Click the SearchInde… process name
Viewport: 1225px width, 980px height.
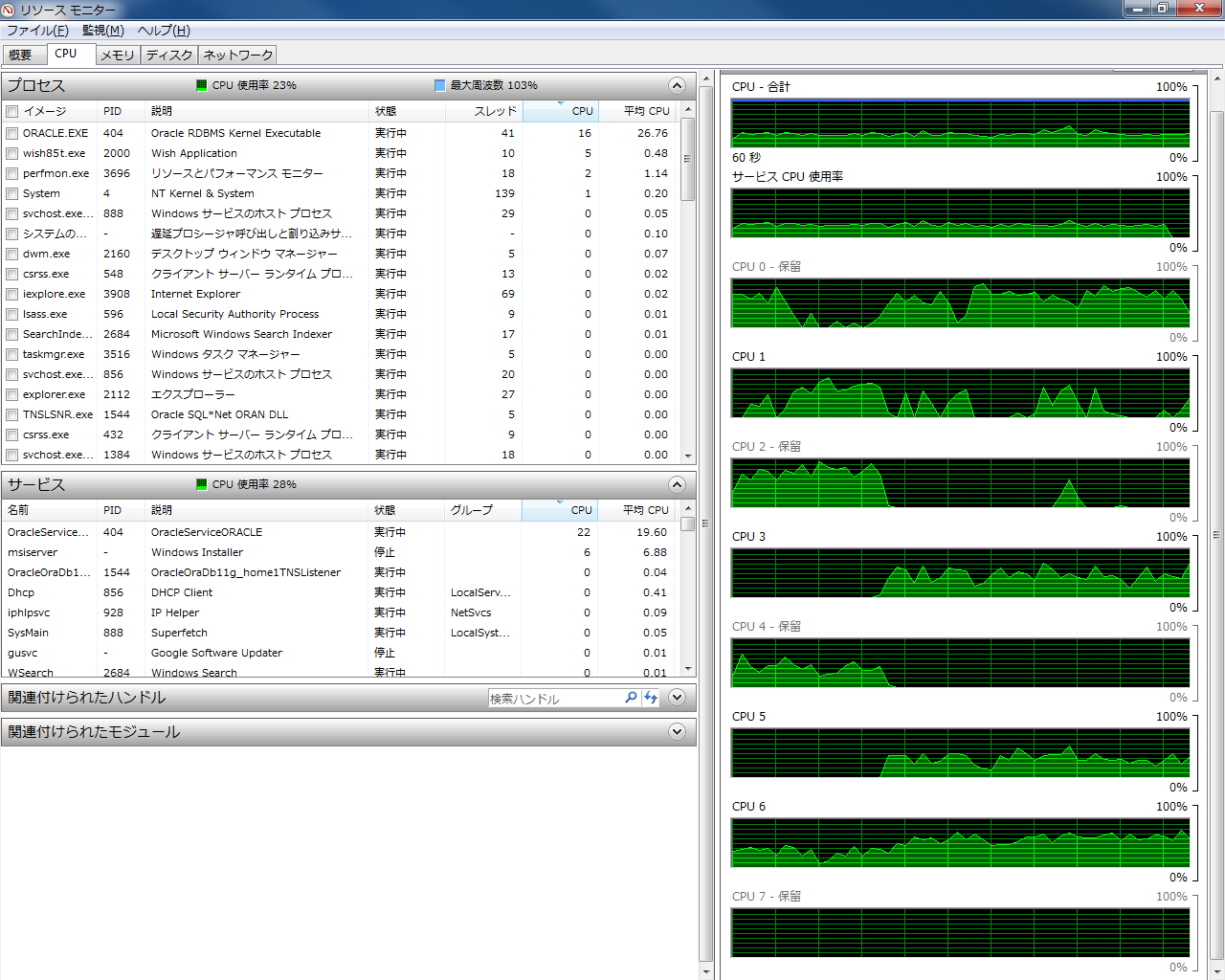pyautogui.click(x=57, y=334)
